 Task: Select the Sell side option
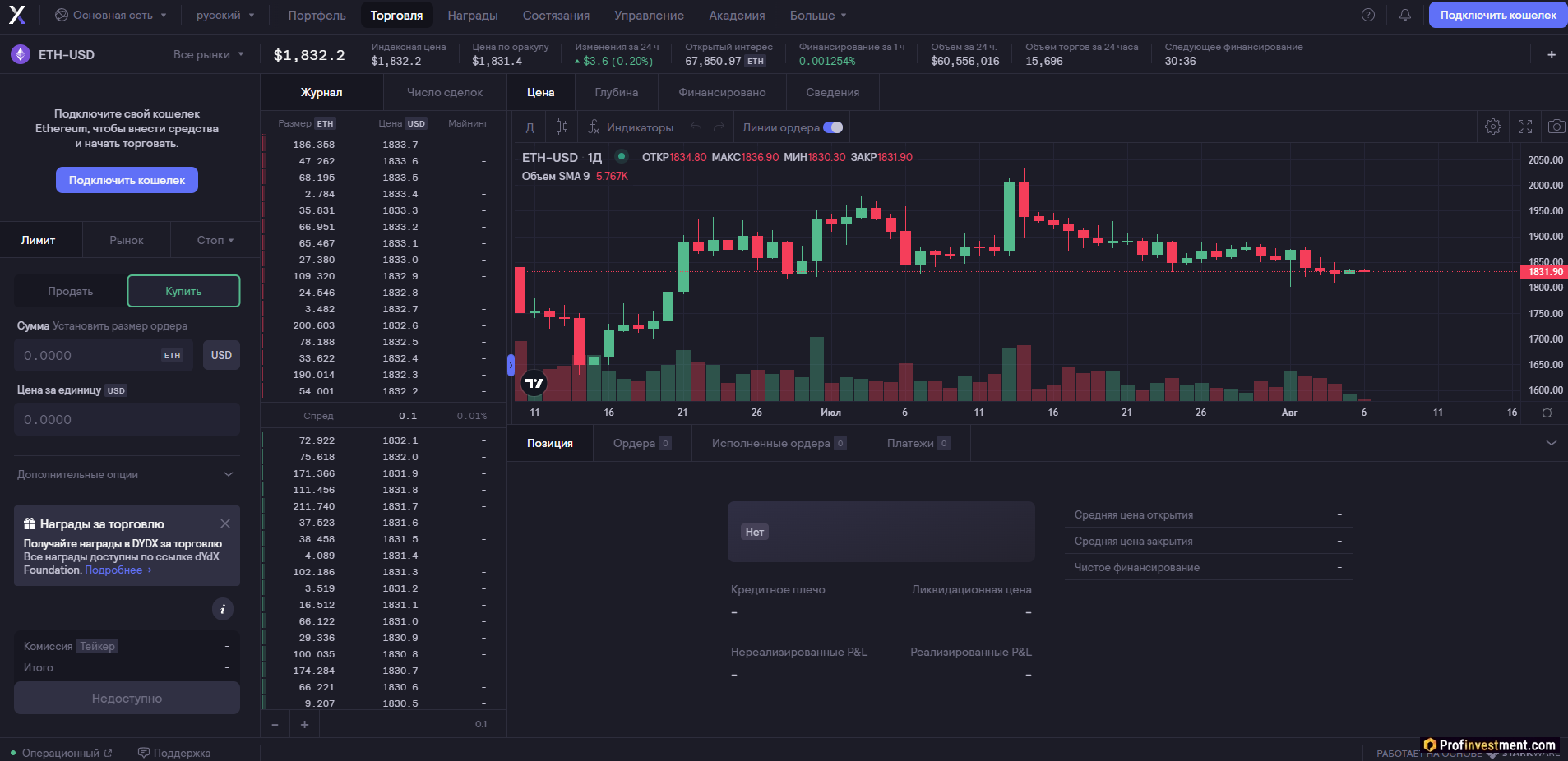[x=71, y=291]
